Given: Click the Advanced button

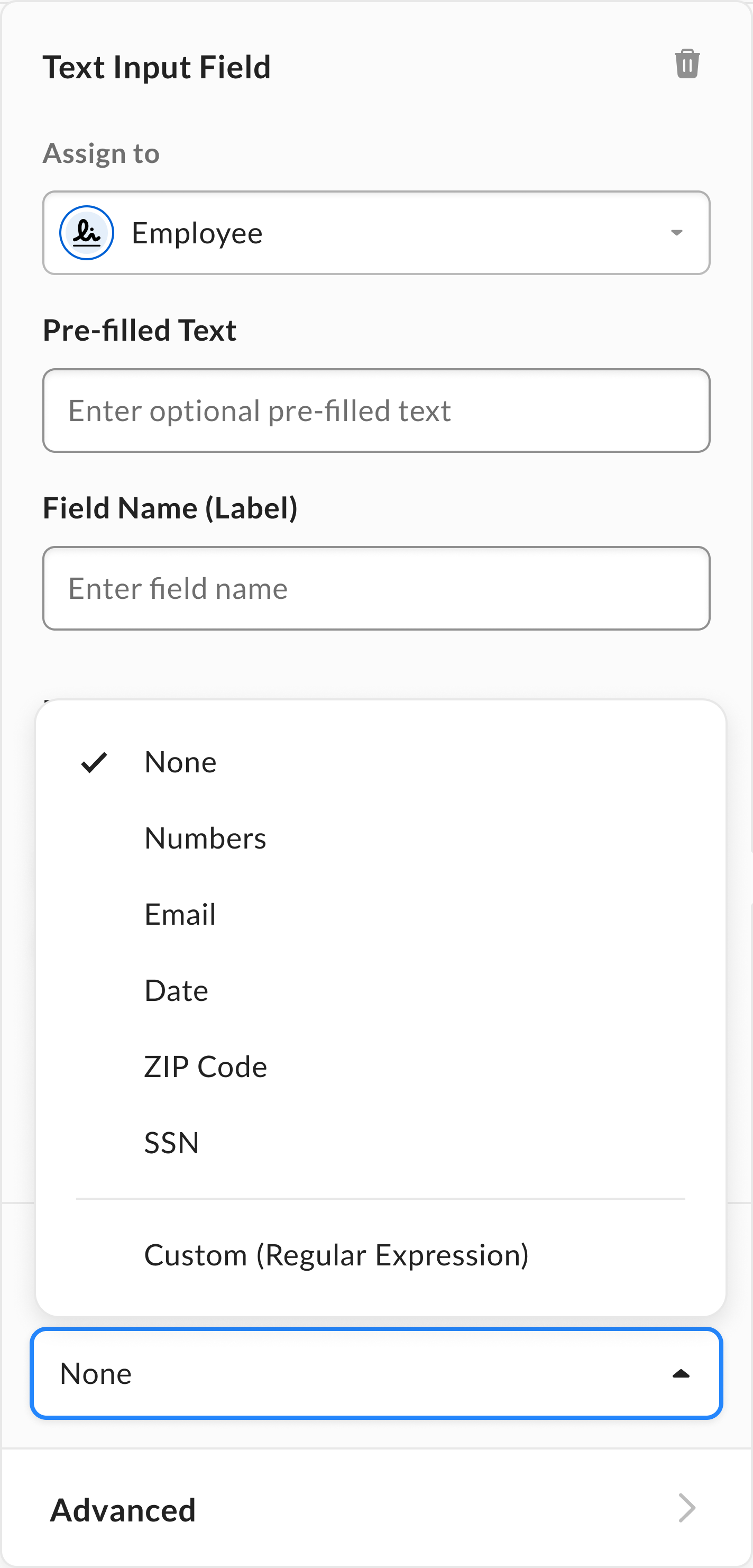Looking at the screenshot, I should [123, 1508].
